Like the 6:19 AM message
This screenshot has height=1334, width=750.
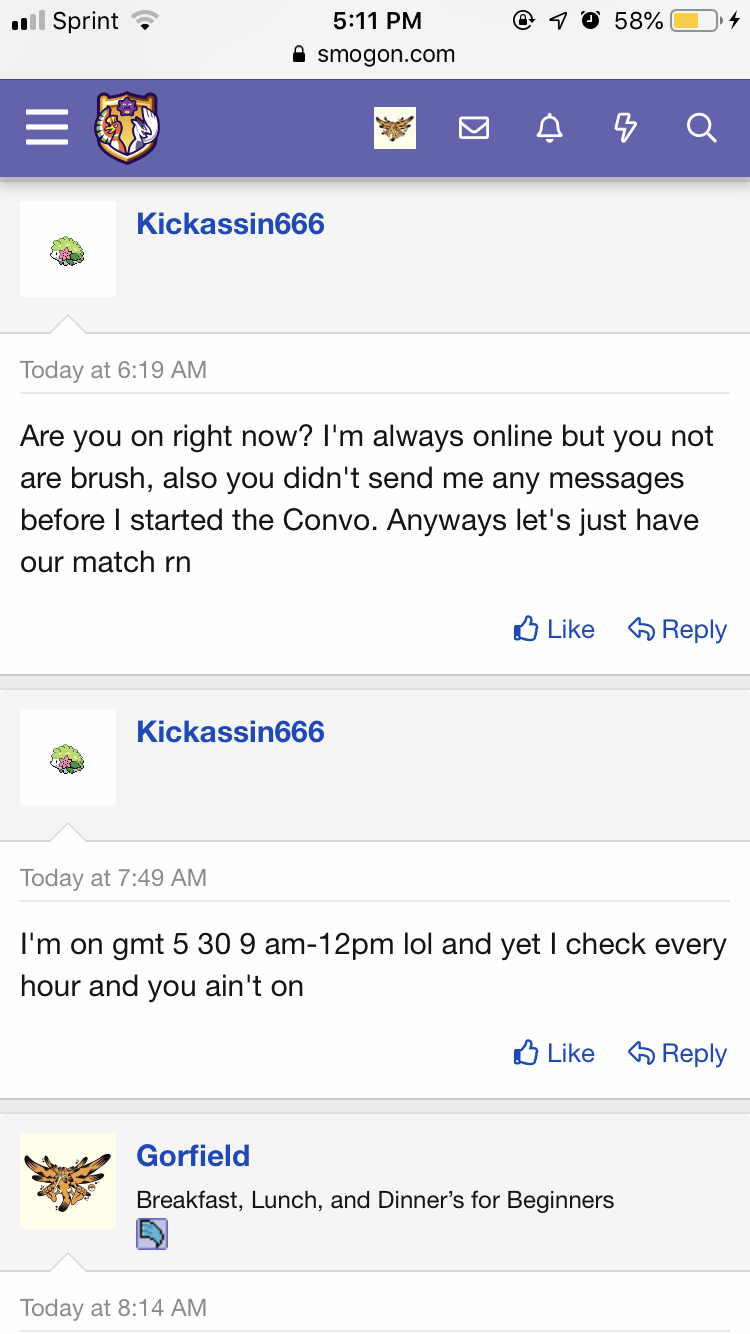[x=554, y=629]
